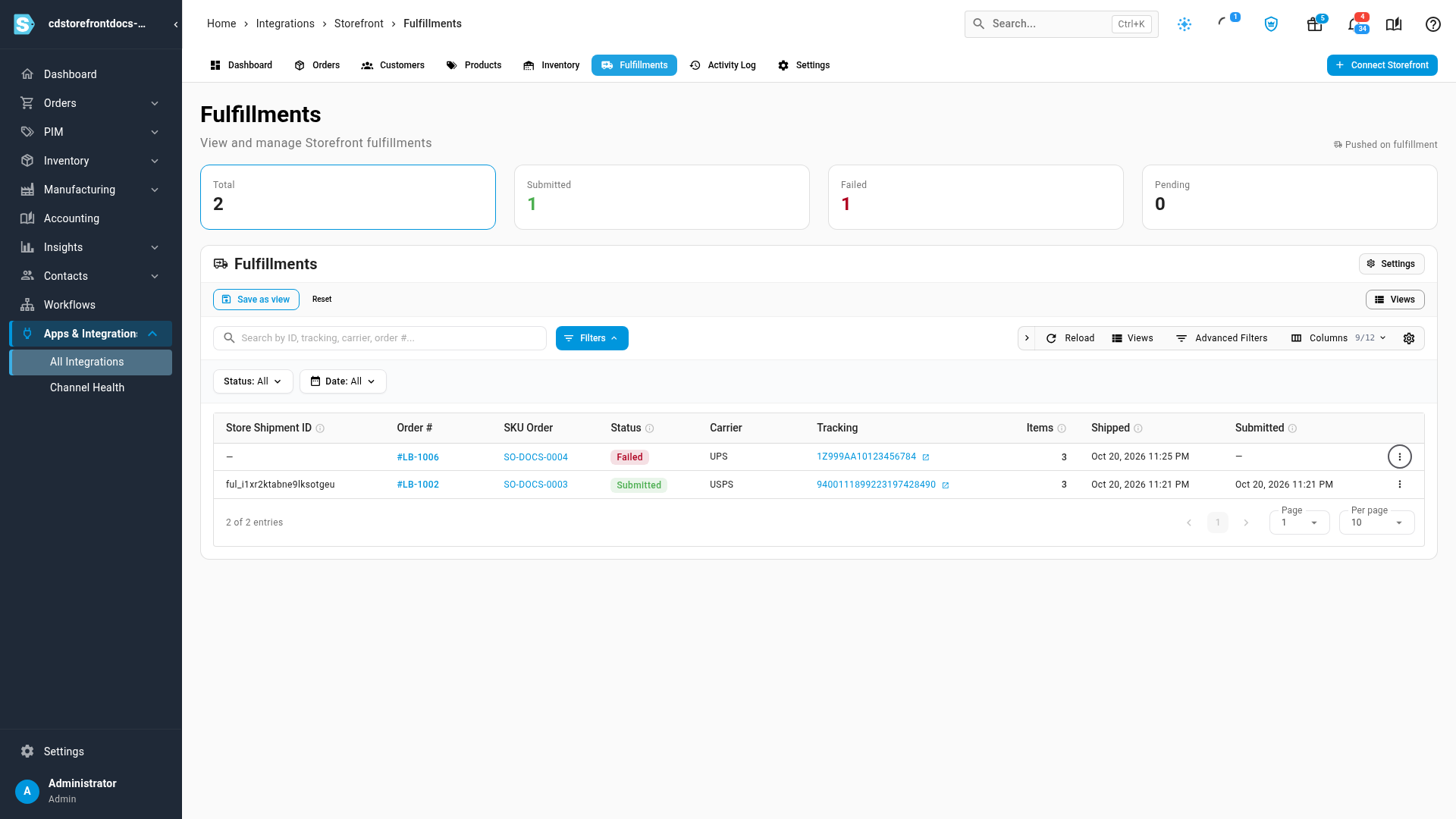Open the background tasks spinner icon
Image resolution: width=1456 pixels, height=819 pixels.
pyautogui.click(x=1222, y=23)
